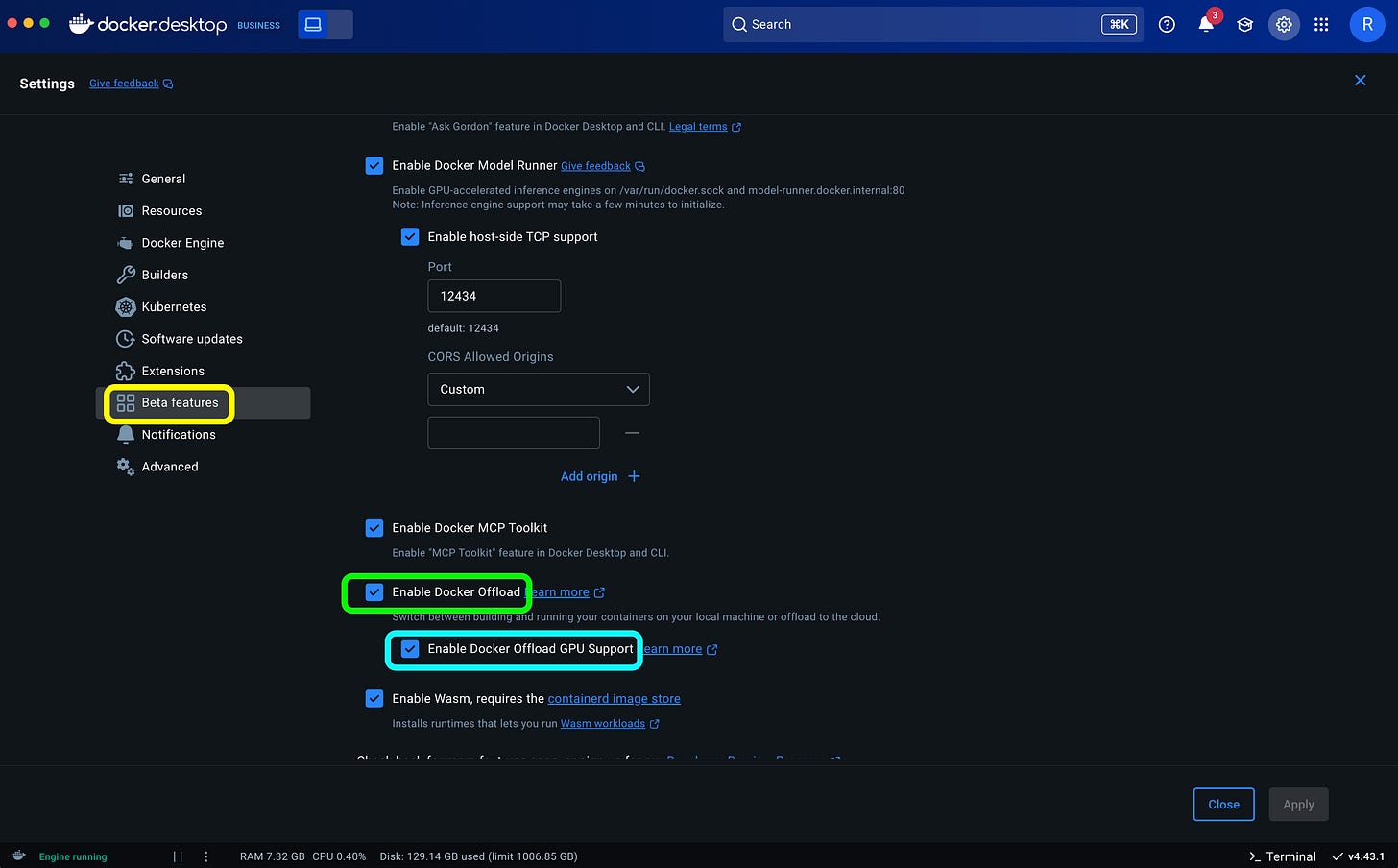Open the apps grid icon
The image size is (1398, 868).
(1322, 25)
